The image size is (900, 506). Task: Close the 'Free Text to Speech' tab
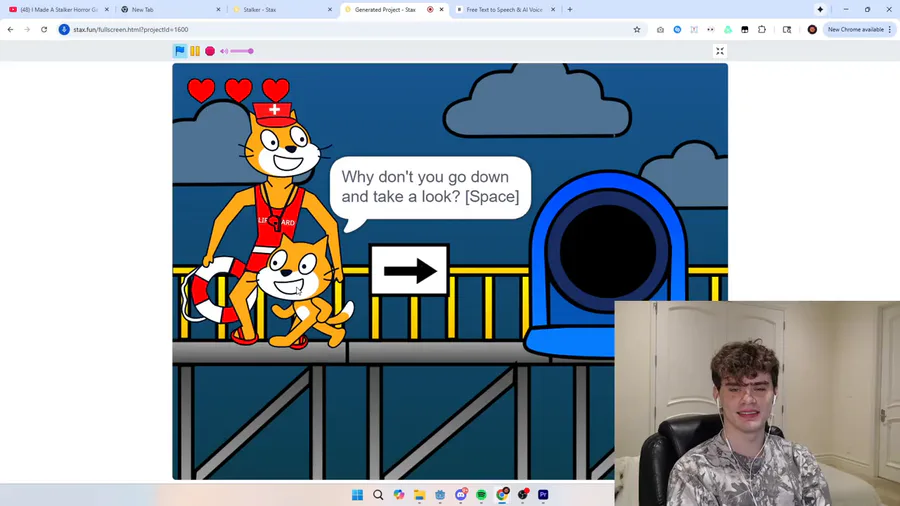coord(553,9)
